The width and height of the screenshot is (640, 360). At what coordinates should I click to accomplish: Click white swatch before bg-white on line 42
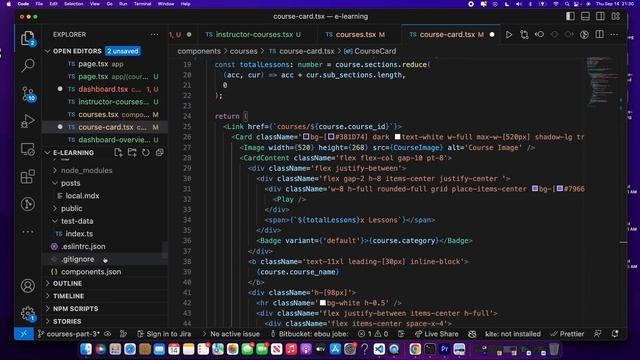(322, 303)
